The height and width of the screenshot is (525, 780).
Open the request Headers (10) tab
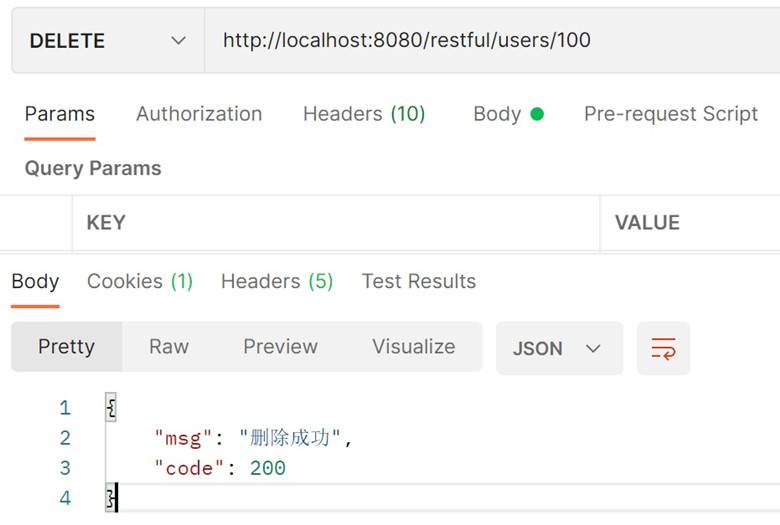pos(364,114)
